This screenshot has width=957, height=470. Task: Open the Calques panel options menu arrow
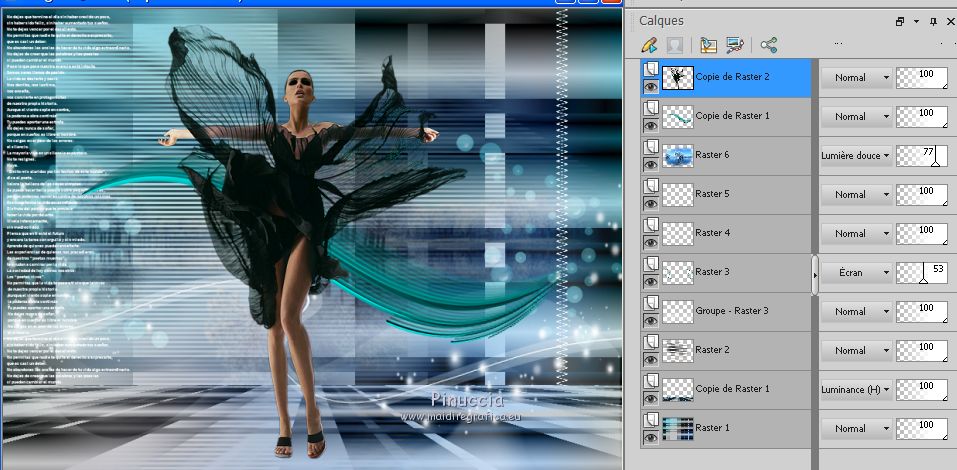(x=917, y=21)
